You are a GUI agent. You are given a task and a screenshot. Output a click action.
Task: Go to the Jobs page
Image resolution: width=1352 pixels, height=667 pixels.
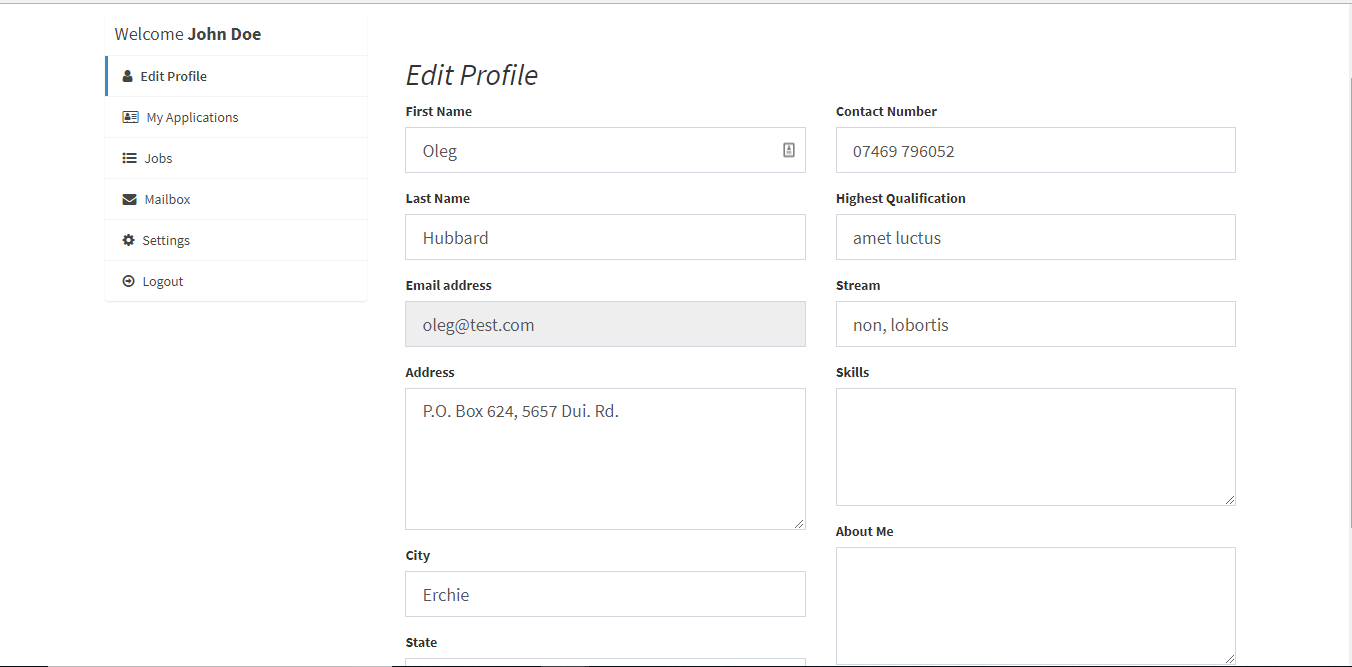pos(158,158)
